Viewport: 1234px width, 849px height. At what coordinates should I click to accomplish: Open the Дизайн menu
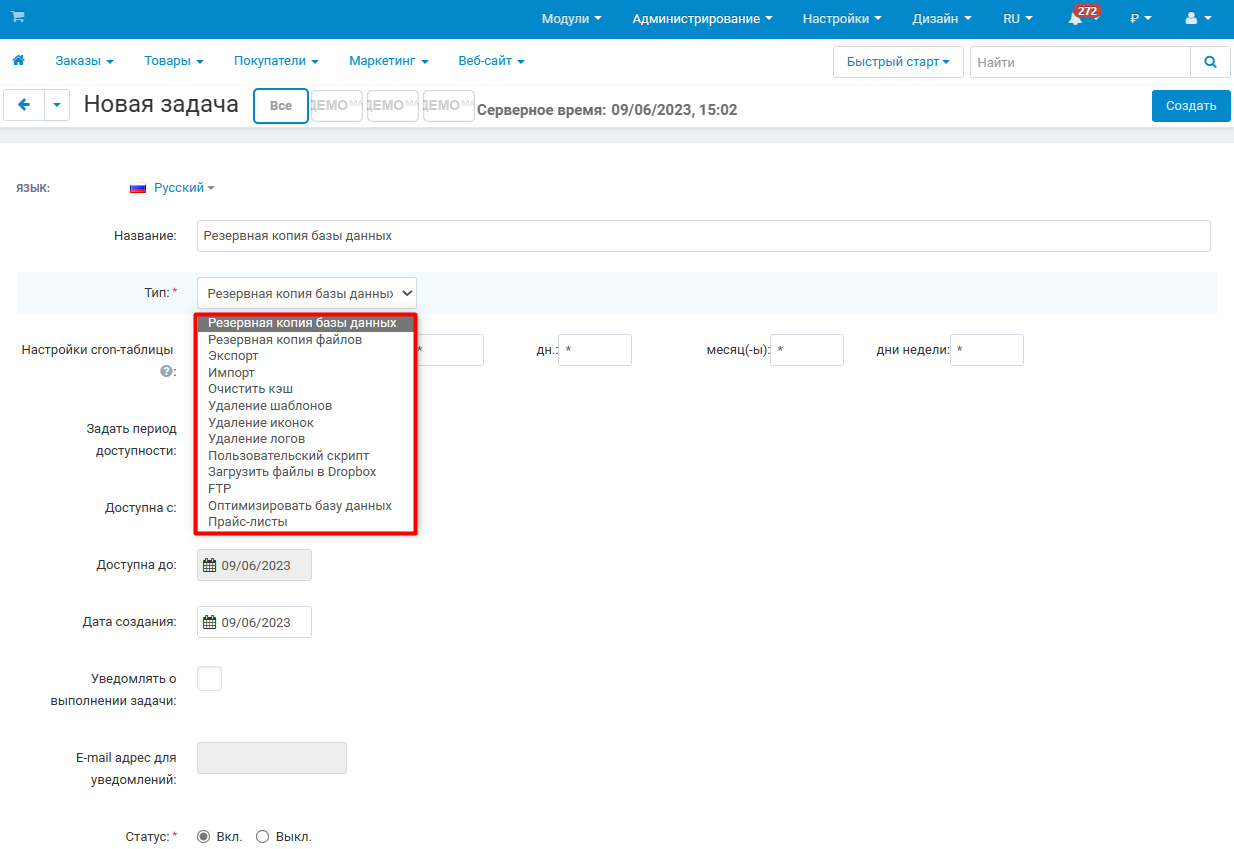(x=942, y=18)
